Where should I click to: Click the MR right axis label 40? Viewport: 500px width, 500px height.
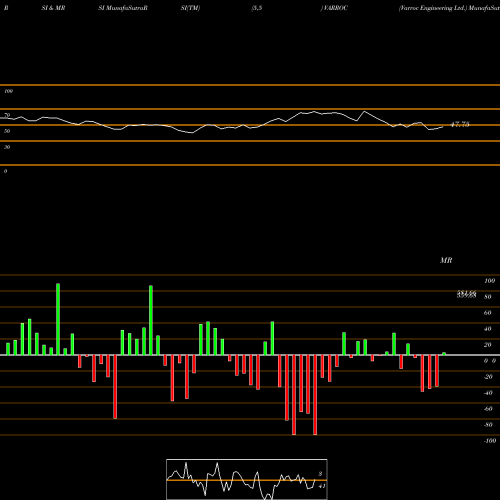(488, 329)
